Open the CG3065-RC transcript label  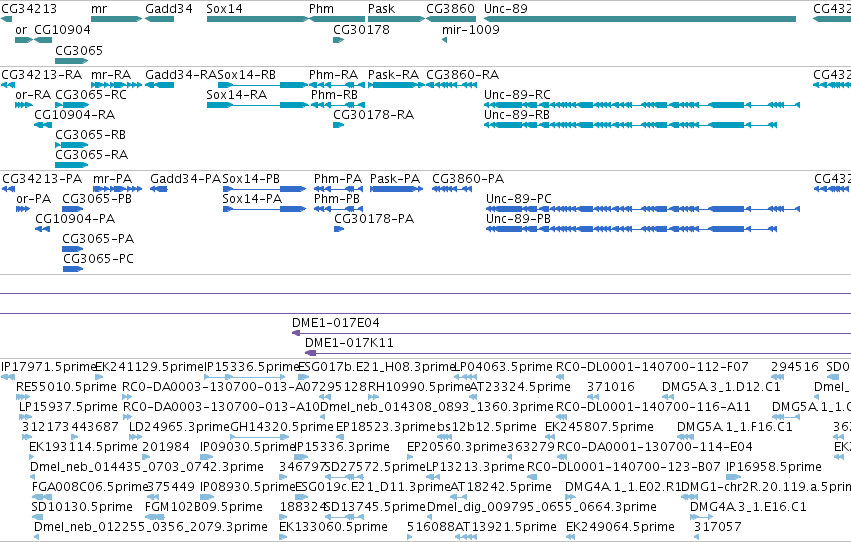click(91, 94)
